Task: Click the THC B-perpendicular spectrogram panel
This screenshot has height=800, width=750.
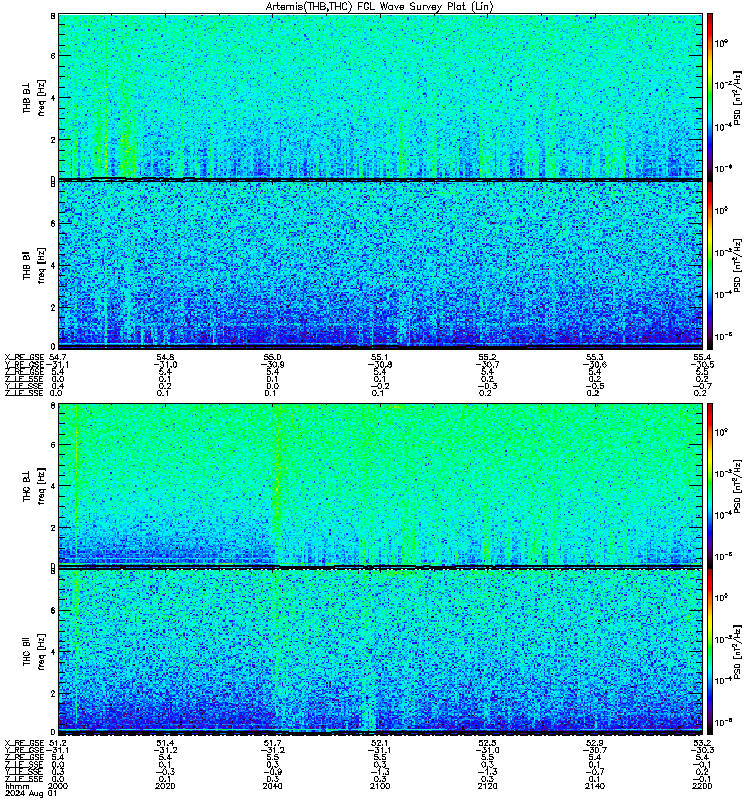Action: click(x=380, y=485)
